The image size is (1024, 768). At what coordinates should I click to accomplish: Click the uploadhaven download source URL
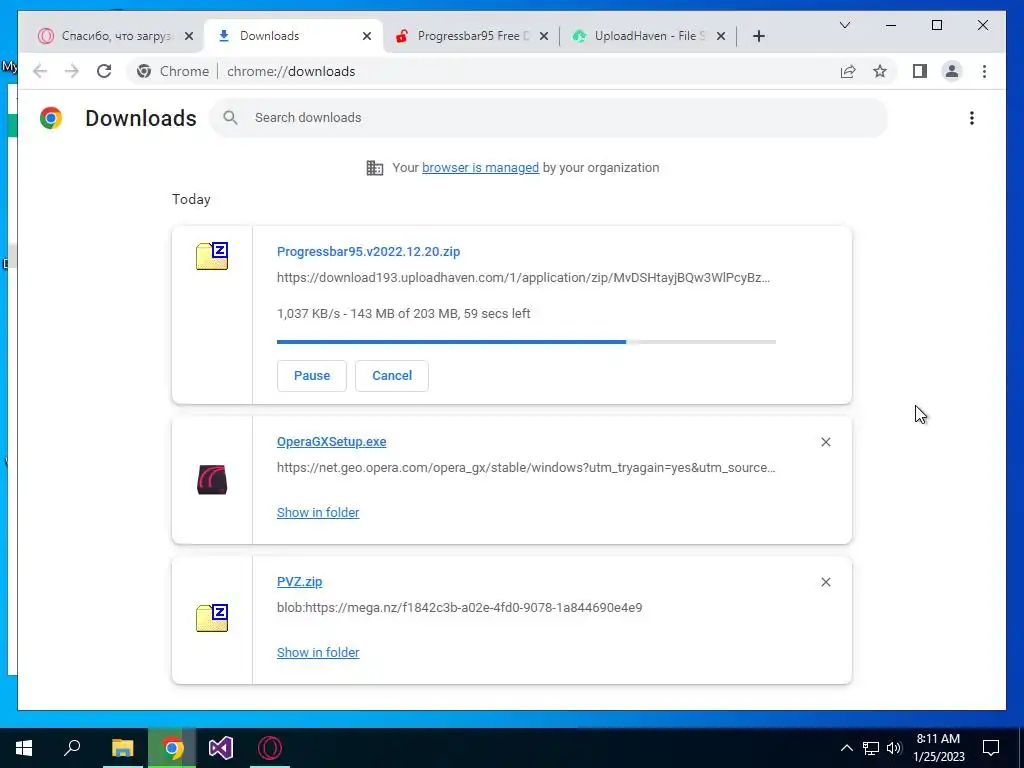click(523, 278)
